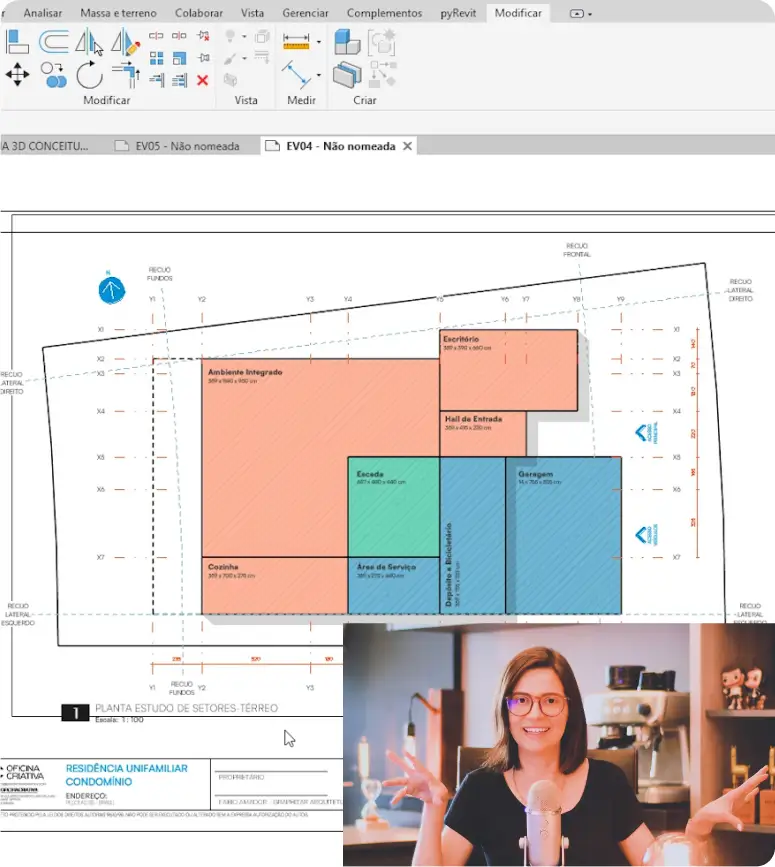The image size is (775, 867).
Task: Select the Array tool
Action: [156, 58]
